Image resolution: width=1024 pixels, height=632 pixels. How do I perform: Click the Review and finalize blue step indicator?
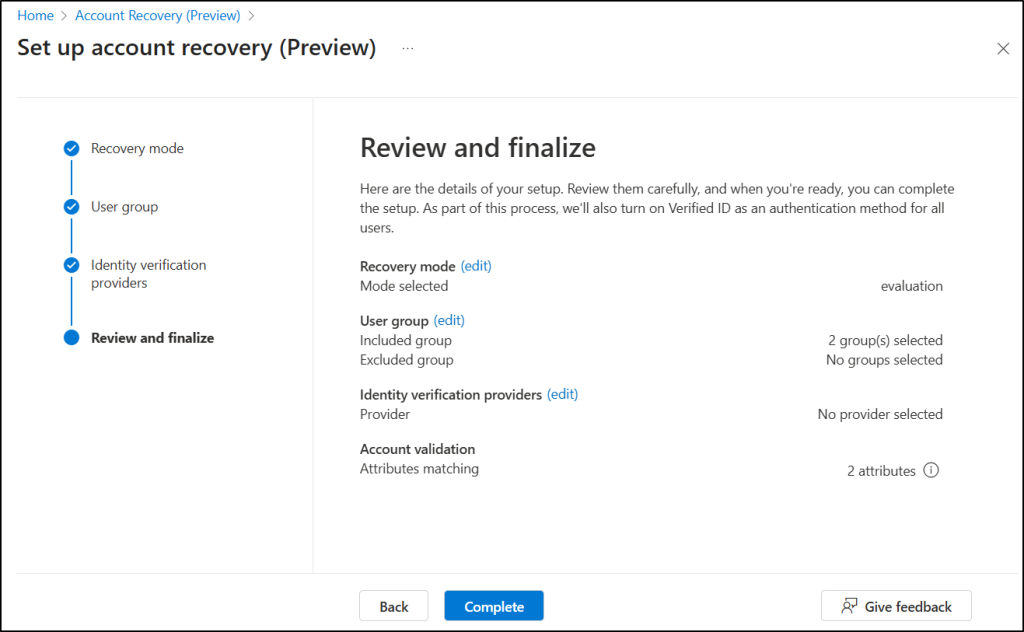(x=71, y=338)
